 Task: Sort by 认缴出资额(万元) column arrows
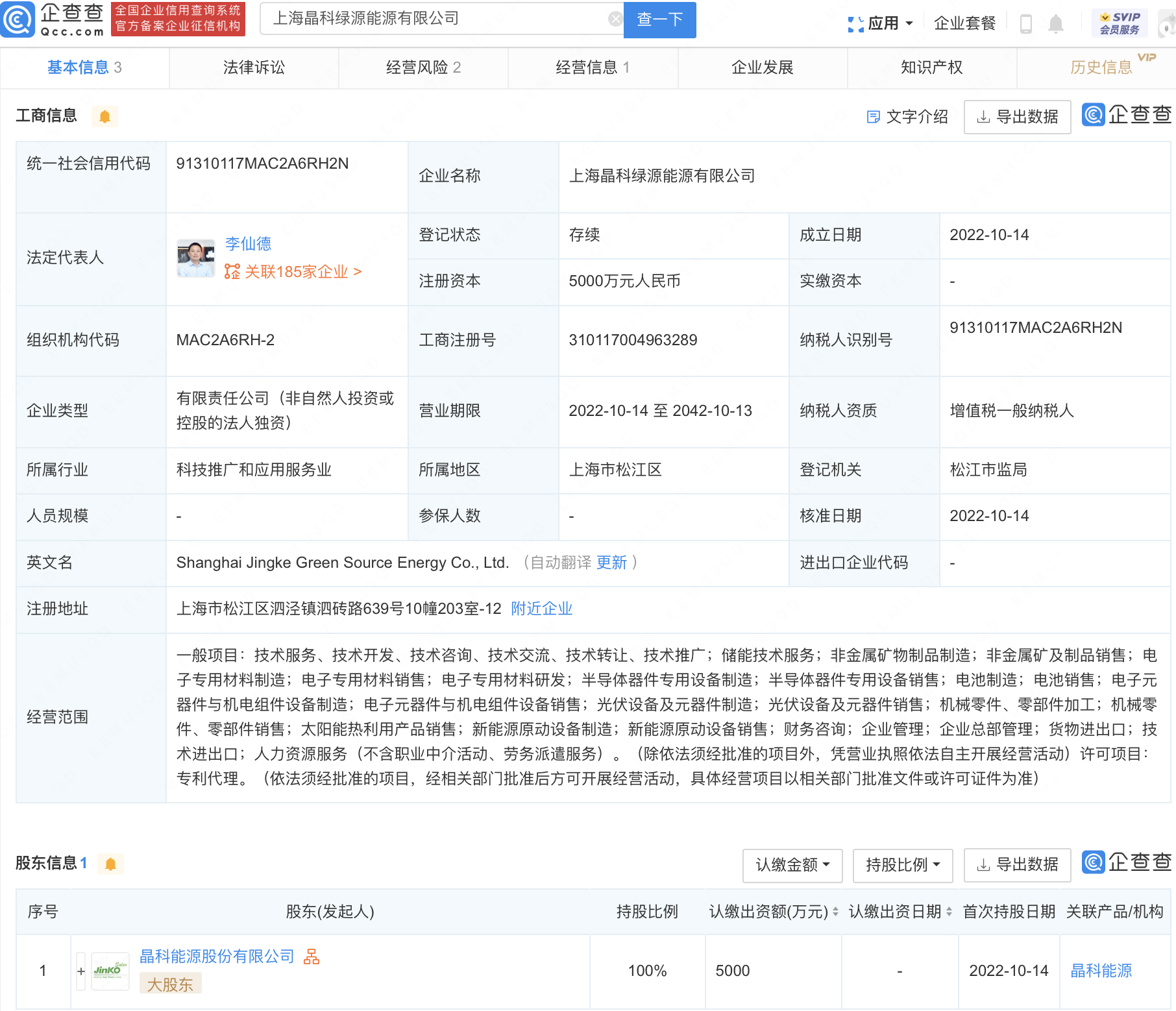point(835,912)
